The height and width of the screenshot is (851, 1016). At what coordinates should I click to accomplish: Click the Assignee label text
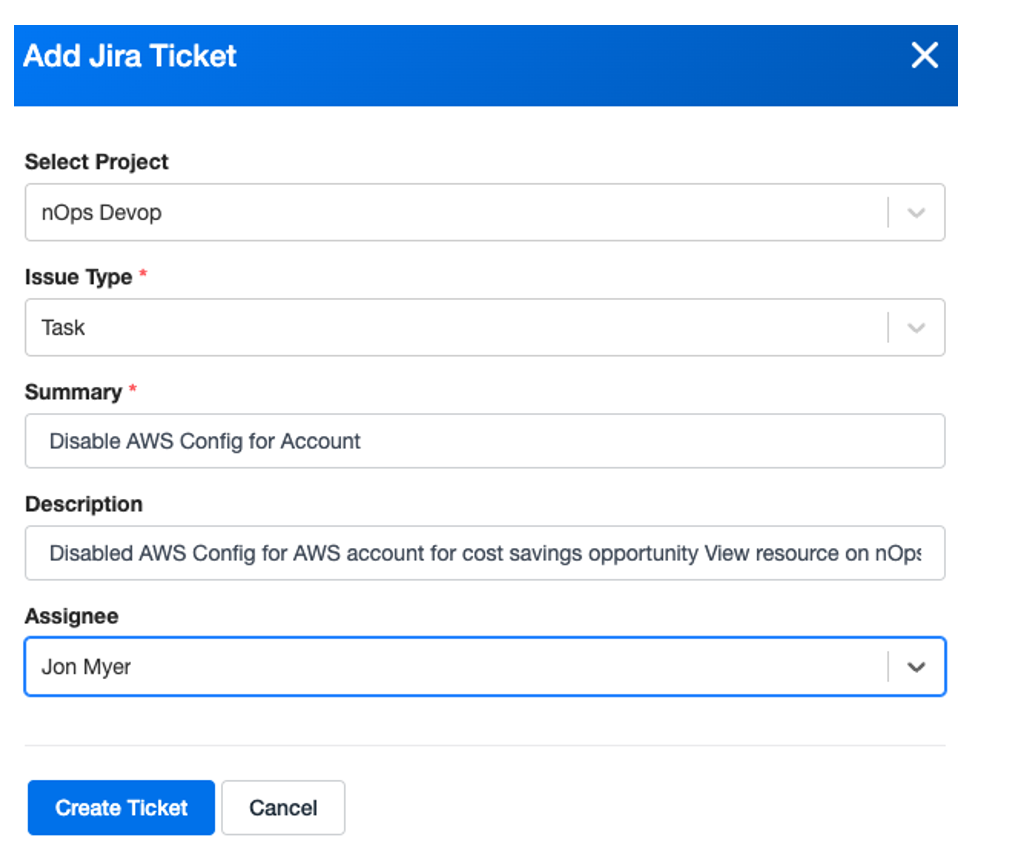72,616
